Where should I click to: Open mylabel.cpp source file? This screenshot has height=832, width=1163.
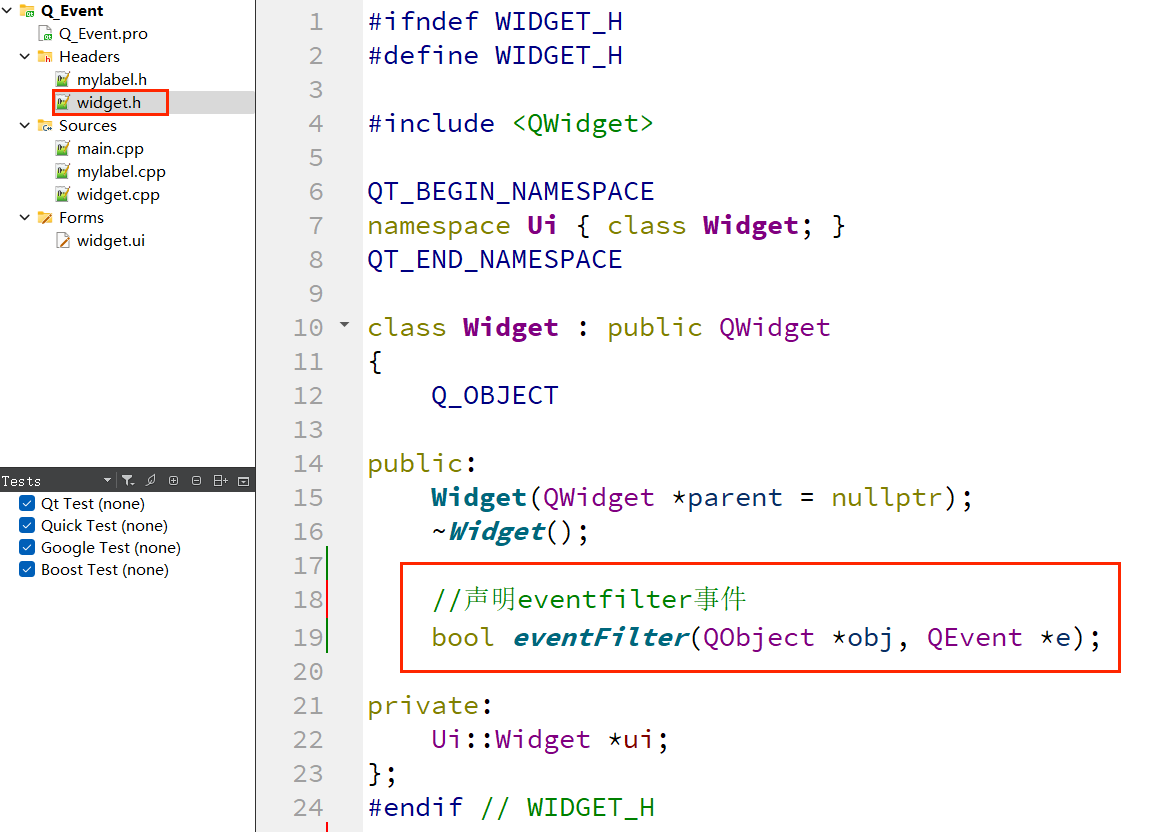[x=121, y=171]
